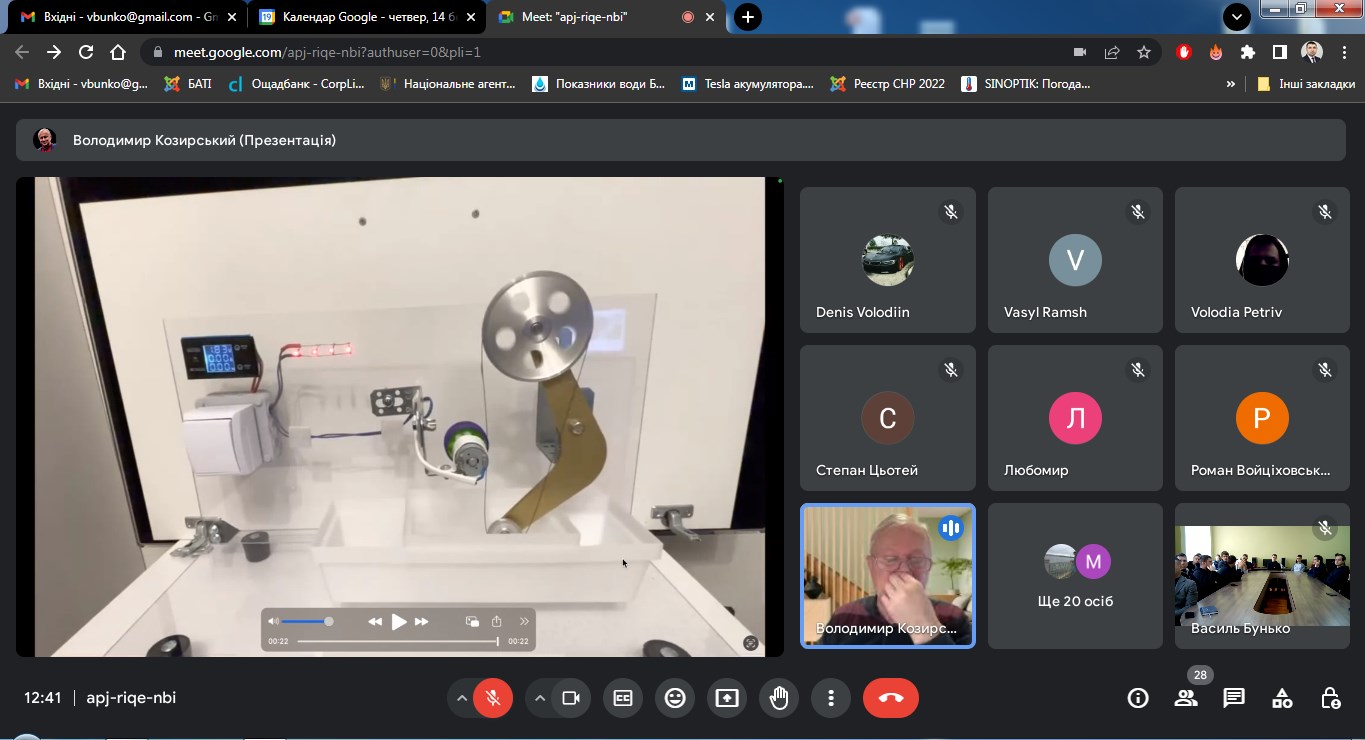Select Роман Войціховськ... participant tile
1365x740 pixels.
click(x=1262, y=418)
